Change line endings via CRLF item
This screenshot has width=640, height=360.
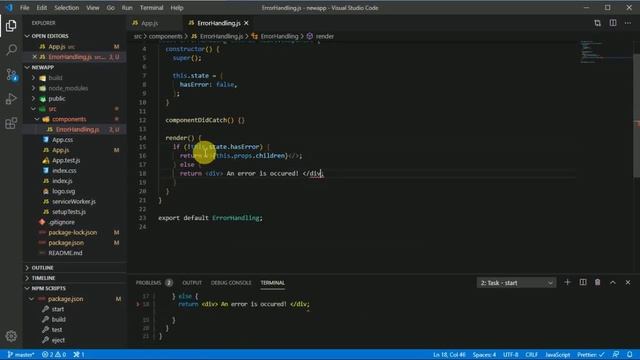(x=531, y=354)
